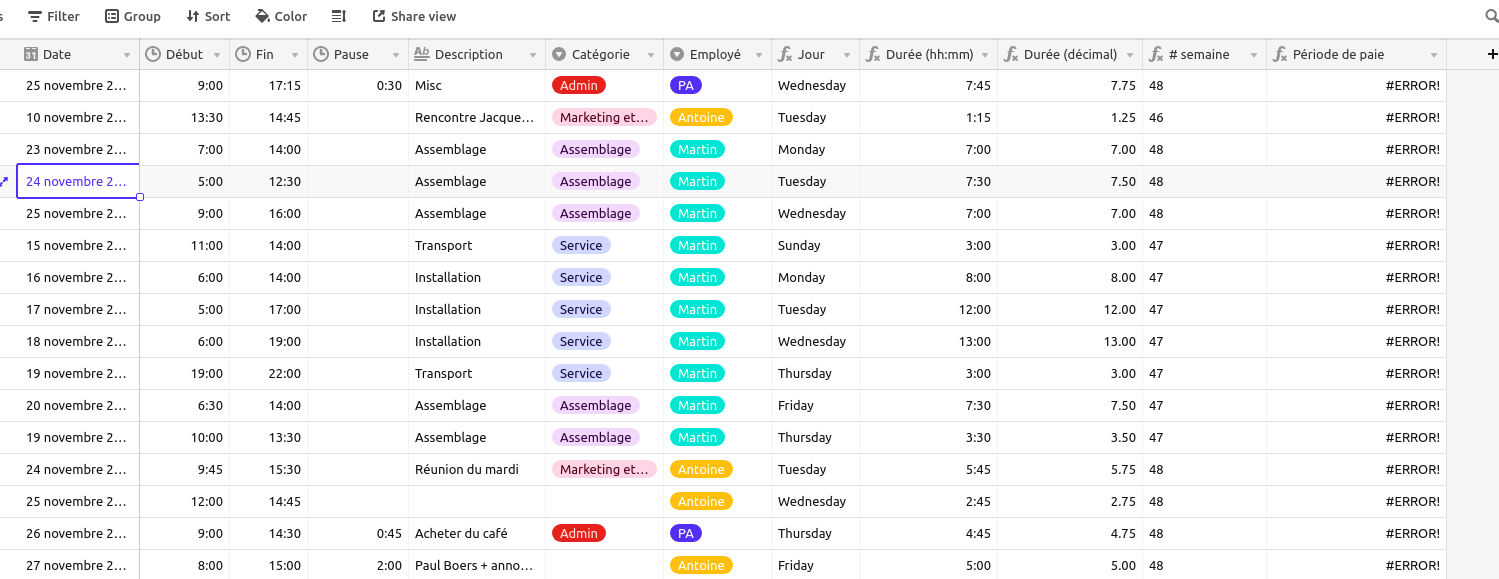This screenshot has width=1499, height=579.
Task: Click the 13:30 start time cell
Action: point(184,118)
